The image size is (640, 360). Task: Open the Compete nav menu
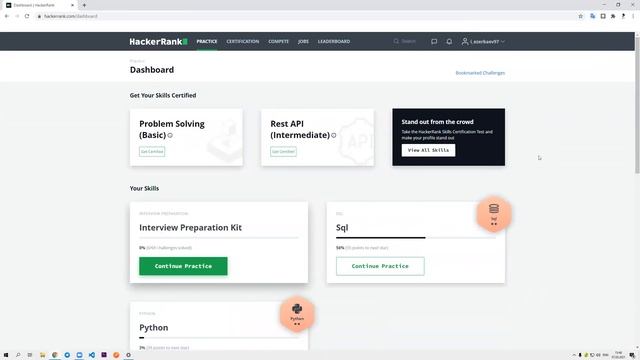278,41
